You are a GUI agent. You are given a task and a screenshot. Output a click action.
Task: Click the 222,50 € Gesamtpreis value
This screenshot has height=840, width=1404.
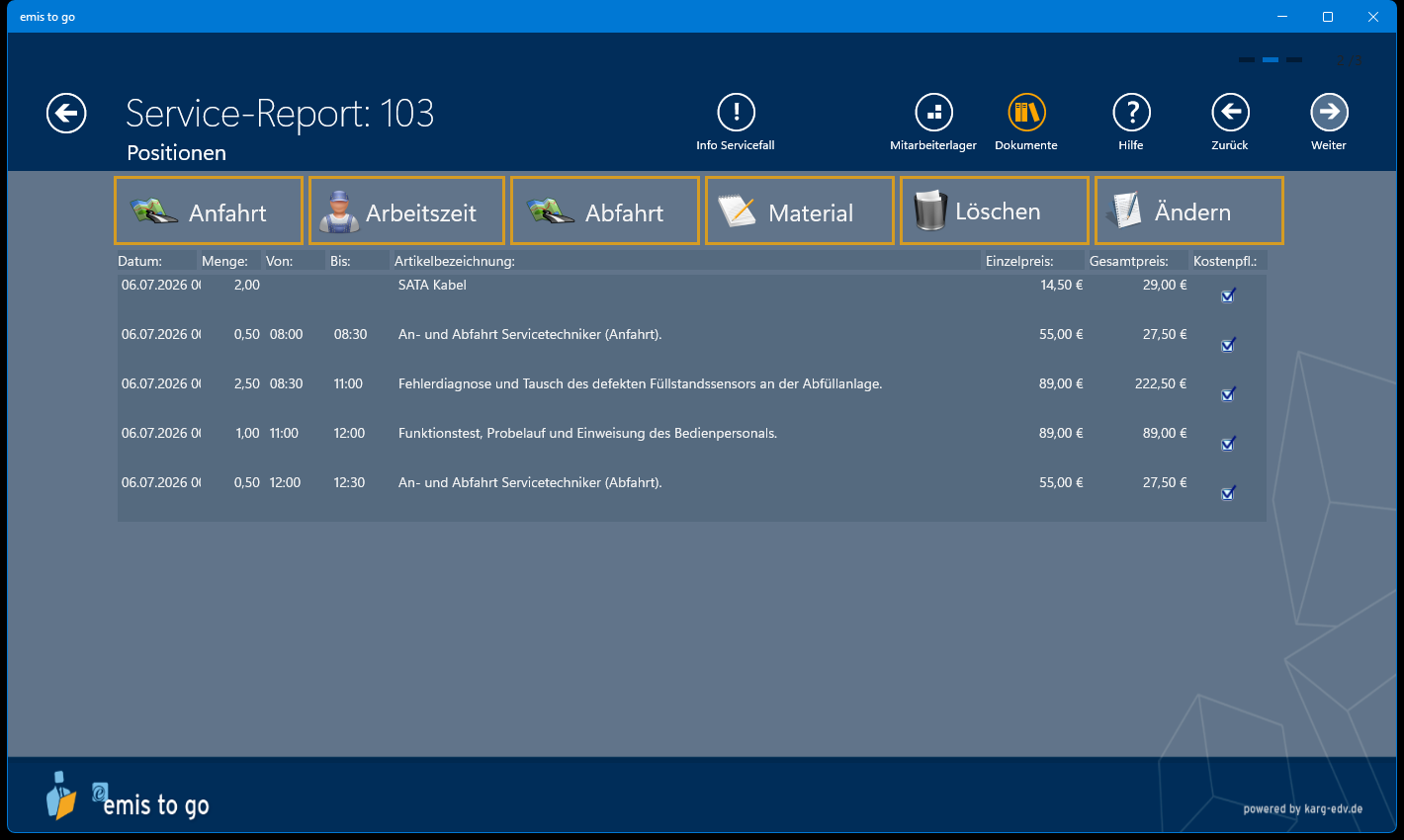pos(1161,383)
